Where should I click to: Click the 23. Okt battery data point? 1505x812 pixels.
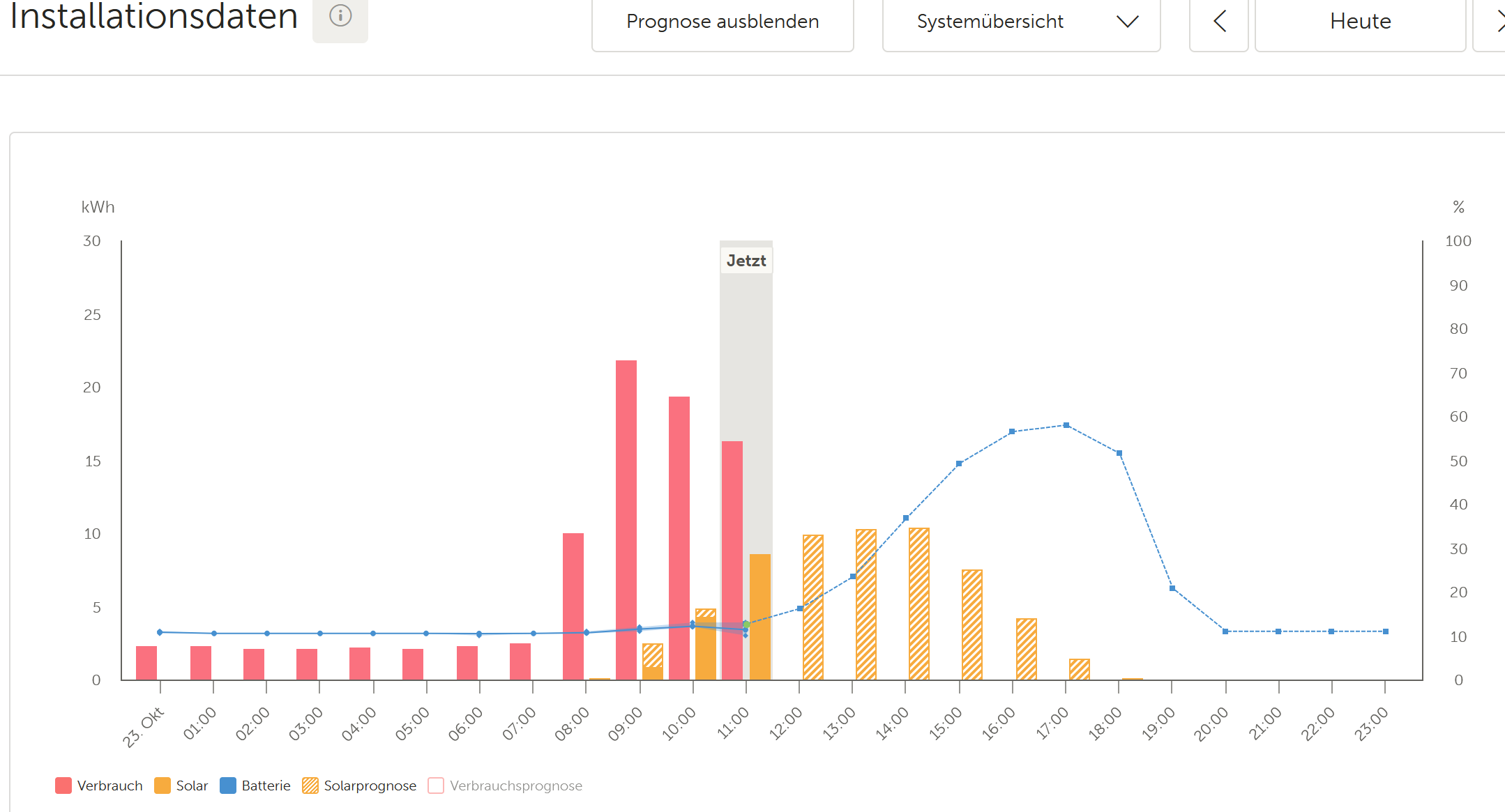coord(160,632)
